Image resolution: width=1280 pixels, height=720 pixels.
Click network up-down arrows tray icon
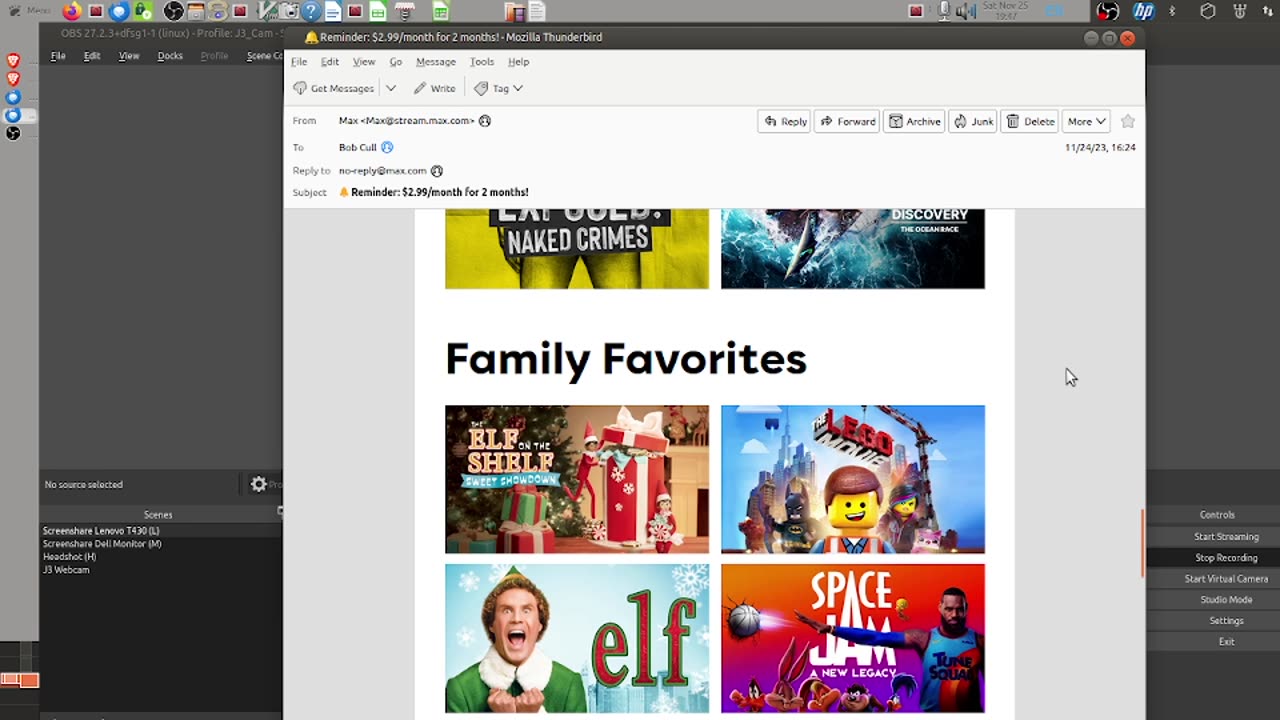[1268, 11]
